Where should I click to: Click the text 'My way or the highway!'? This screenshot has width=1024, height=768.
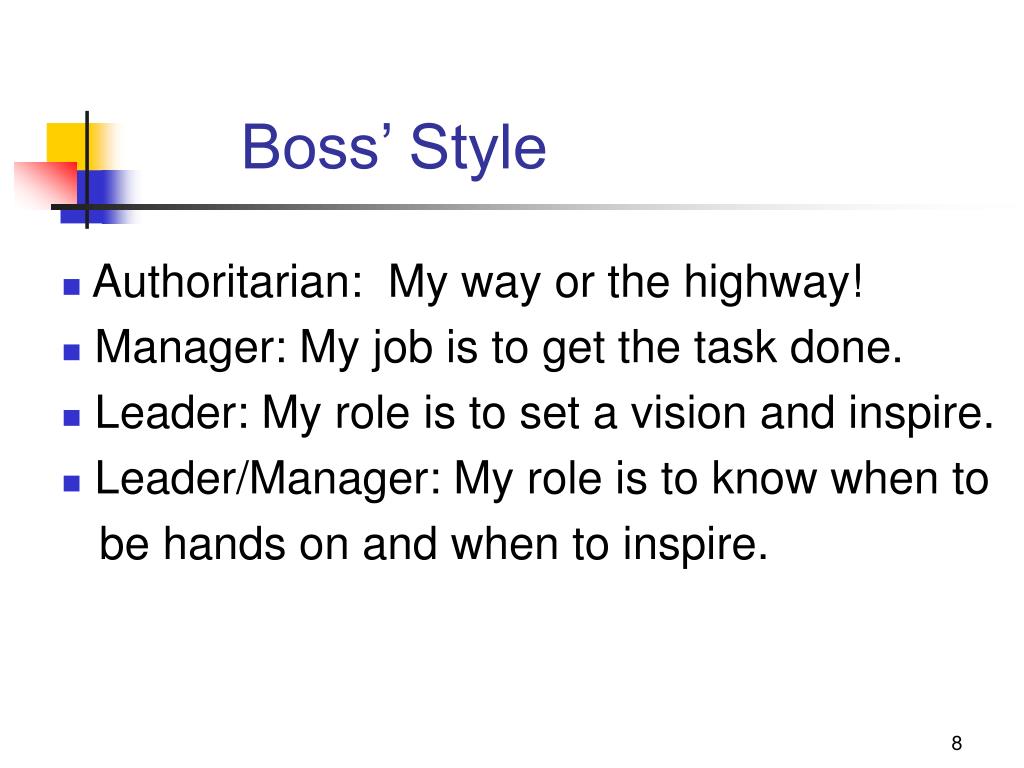[626, 283]
